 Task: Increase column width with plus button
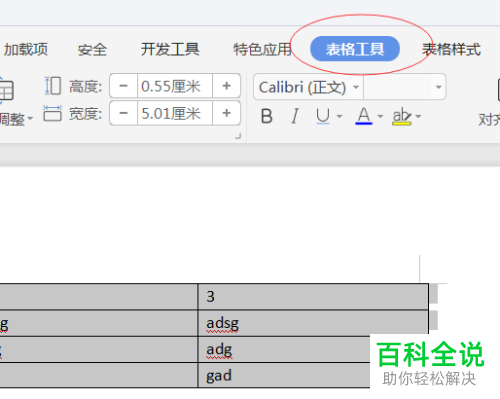(227, 113)
